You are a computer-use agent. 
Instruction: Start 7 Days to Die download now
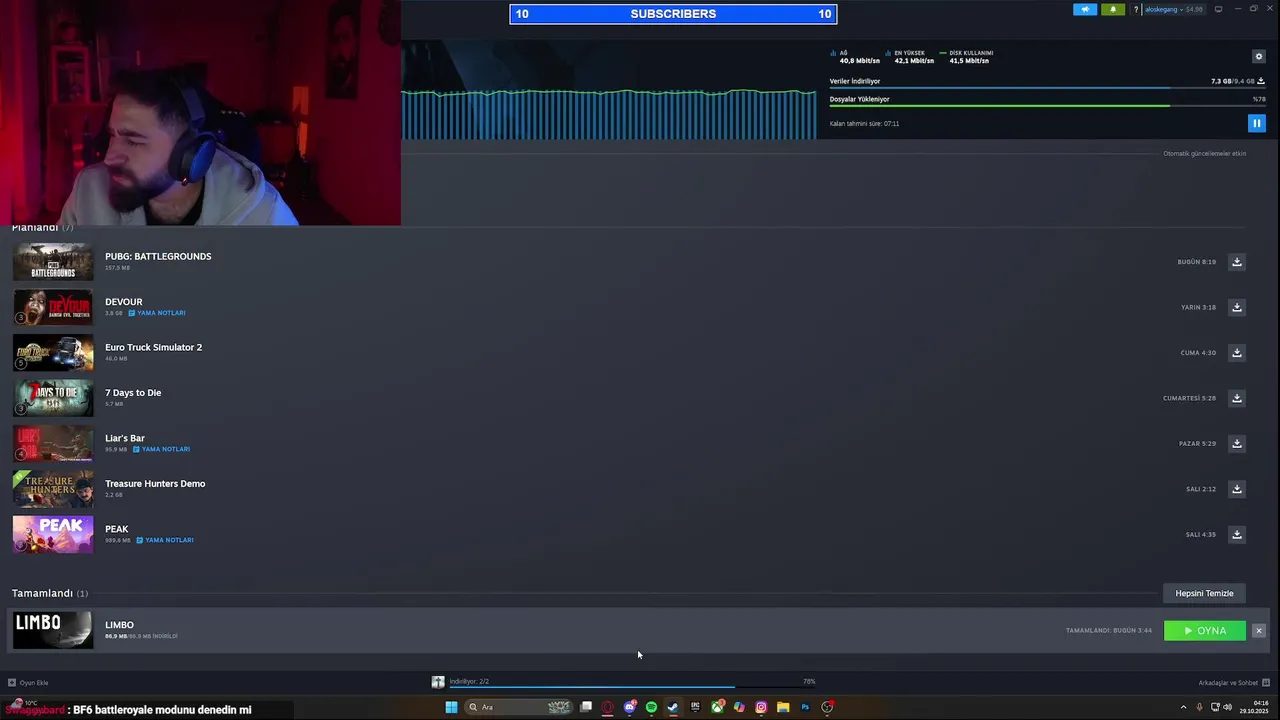pyautogui.click(x=1237, y=398)
